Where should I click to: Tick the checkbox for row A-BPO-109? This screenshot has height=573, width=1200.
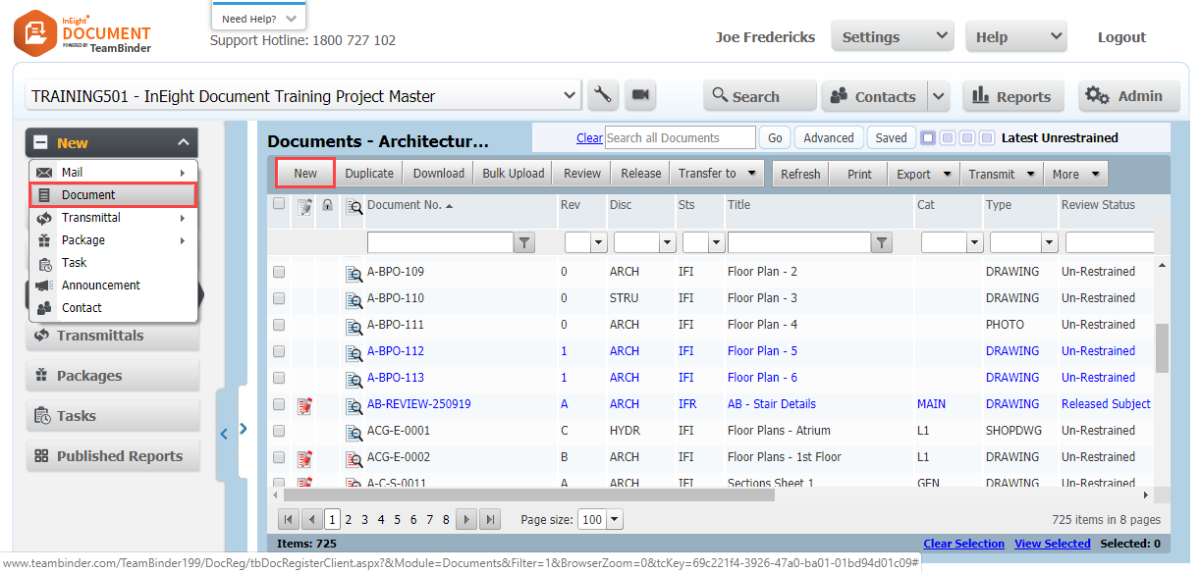pos(279,272)
